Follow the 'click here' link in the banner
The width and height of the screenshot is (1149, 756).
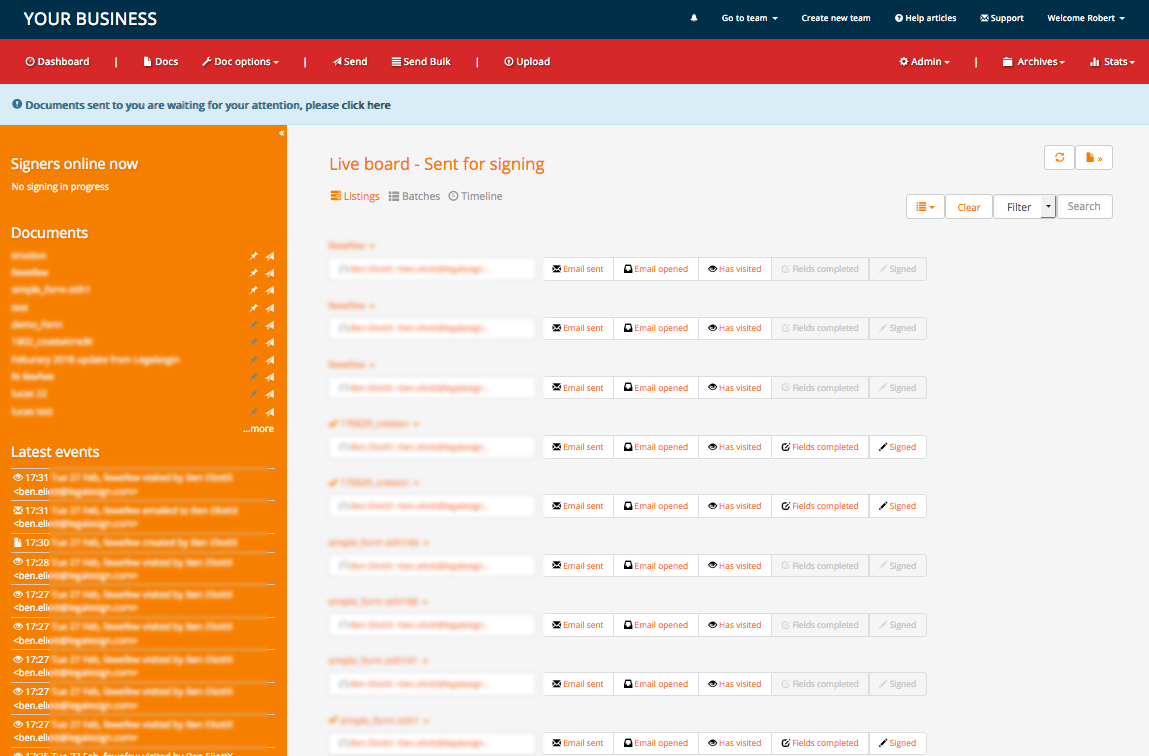pos(366,105)
